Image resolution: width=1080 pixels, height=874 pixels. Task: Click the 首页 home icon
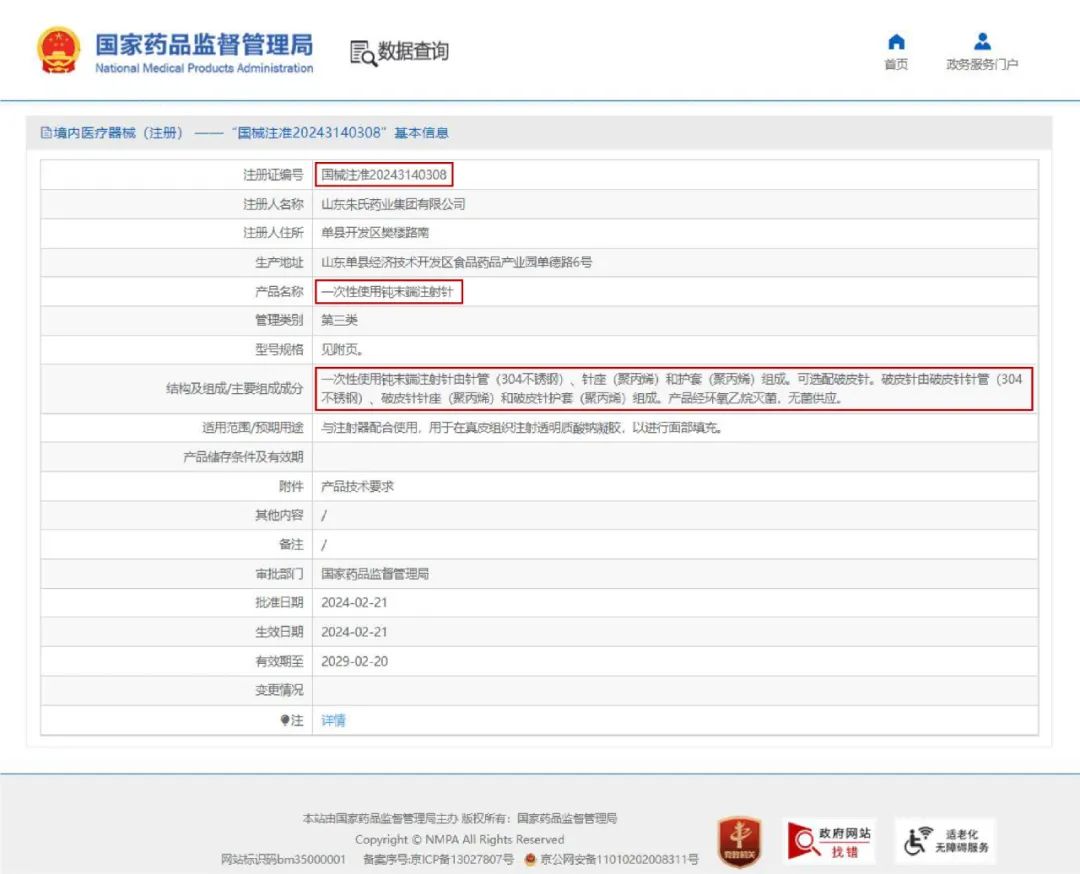896,42
